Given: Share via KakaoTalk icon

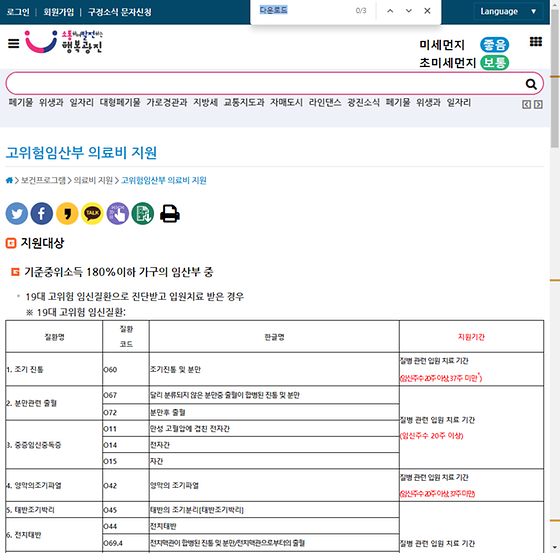Looking at the screenshot, I should 92,214.
